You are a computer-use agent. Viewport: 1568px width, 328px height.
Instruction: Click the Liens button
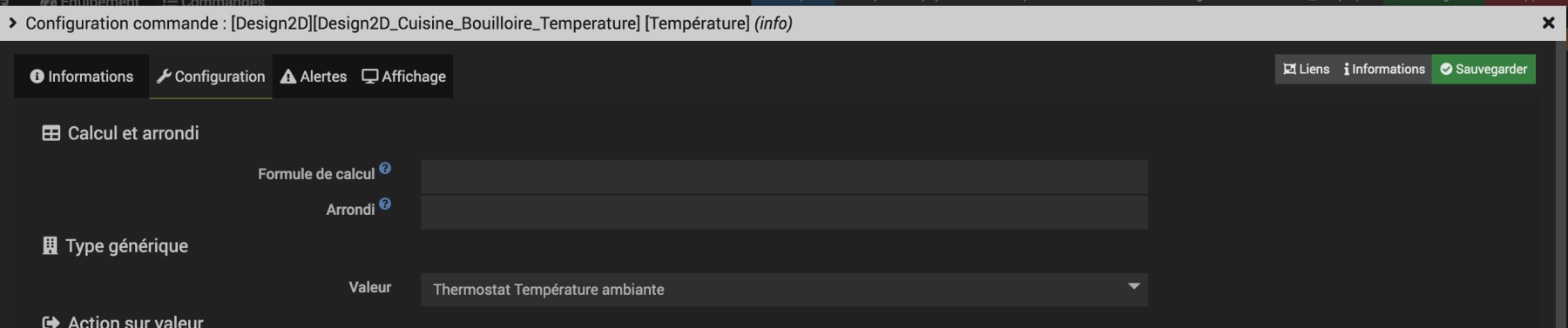(x=1306, y=70)
